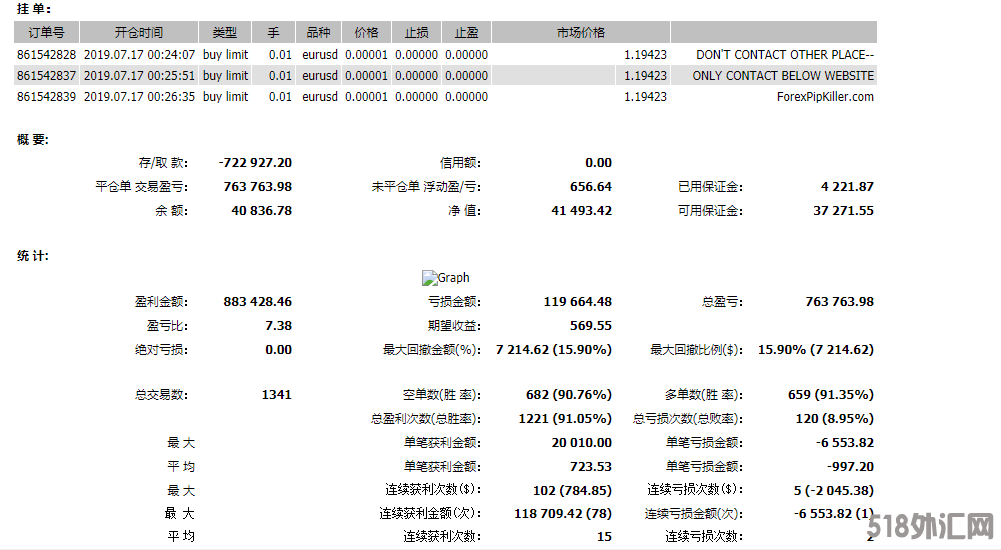The image size is (1001, 550).
Task: Click the 盈亏比 label
Action: pyautogui.click(x=167, y=326)
